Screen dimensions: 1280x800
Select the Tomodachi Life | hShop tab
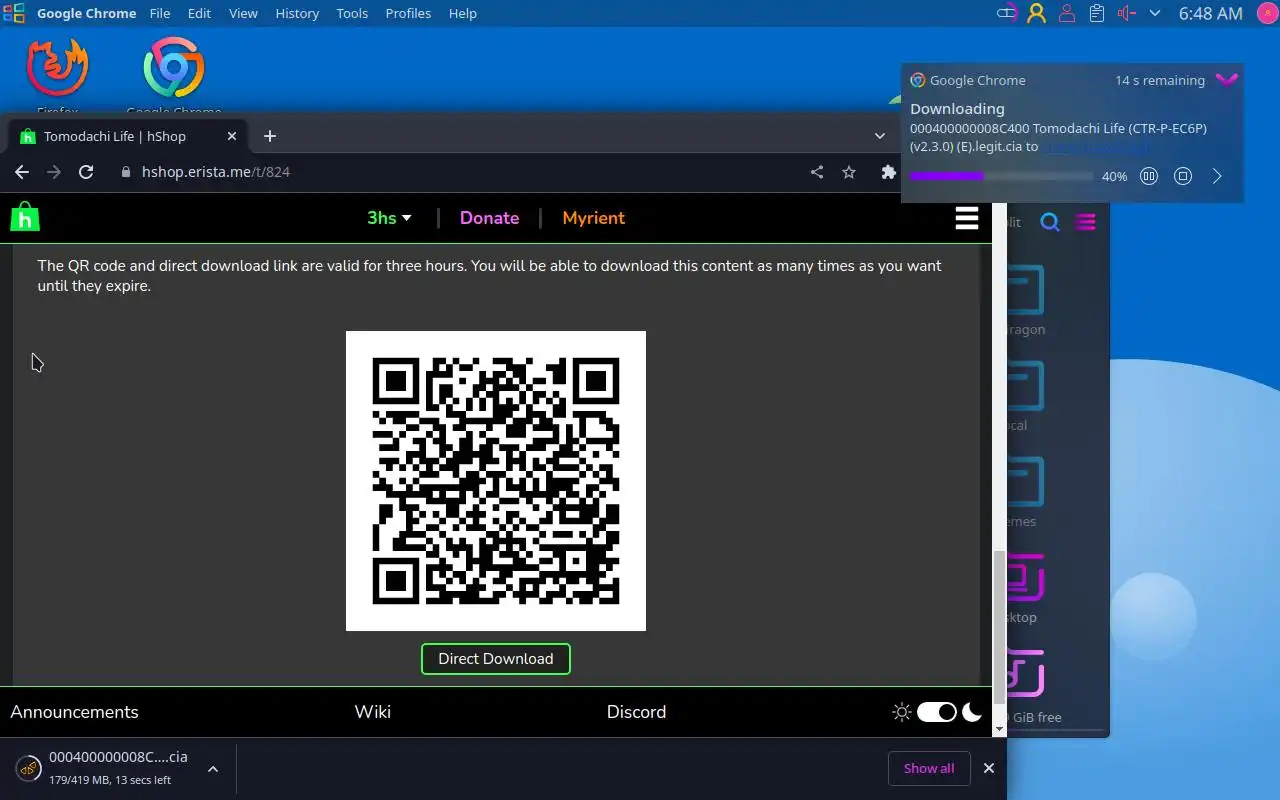[127, 136]
